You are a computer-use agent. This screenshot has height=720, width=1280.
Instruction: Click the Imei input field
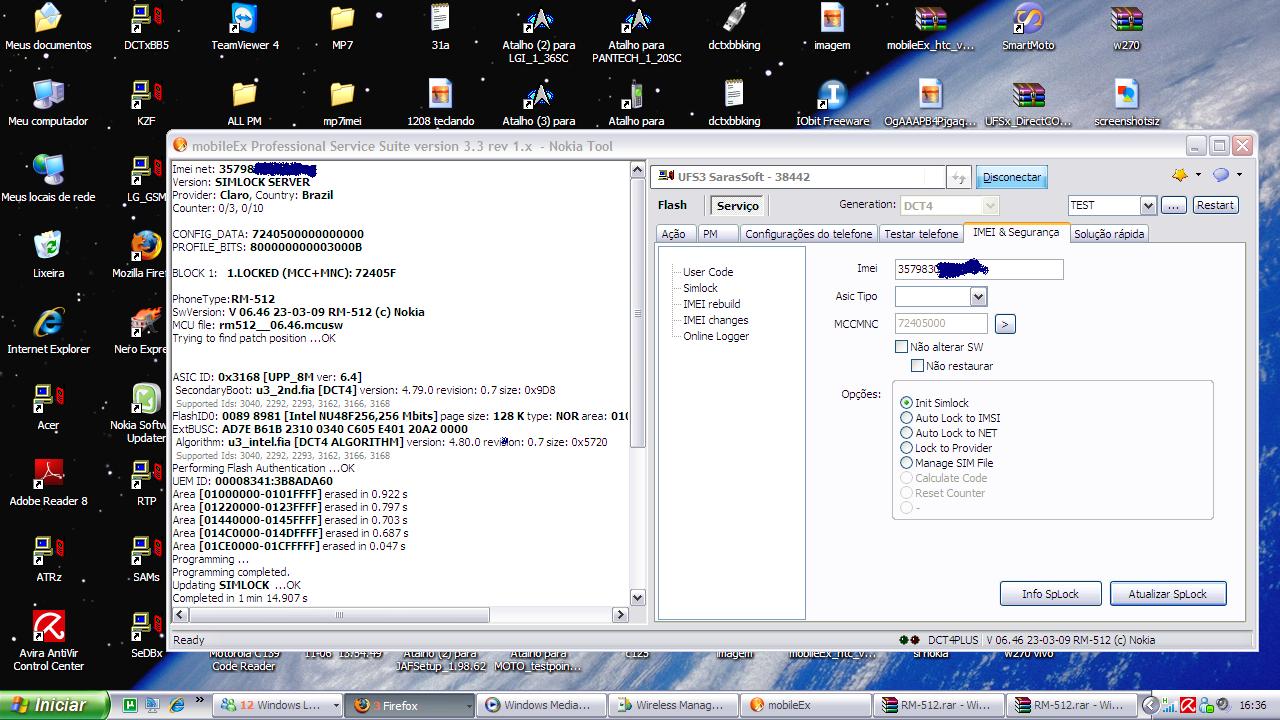[979, 269]
